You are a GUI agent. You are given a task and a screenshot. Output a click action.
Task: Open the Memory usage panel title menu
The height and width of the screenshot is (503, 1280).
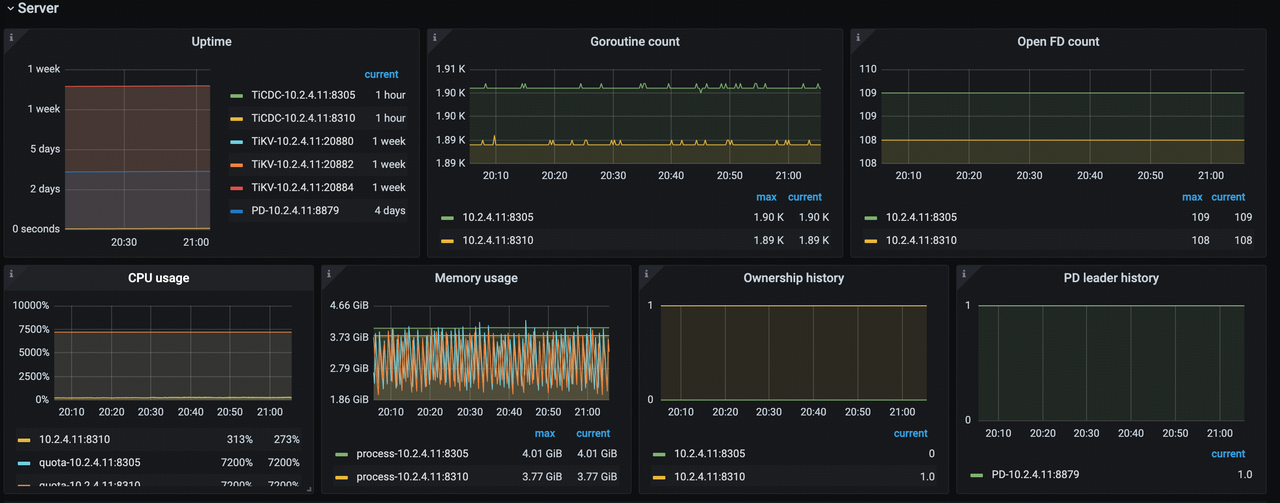[476, 278]
